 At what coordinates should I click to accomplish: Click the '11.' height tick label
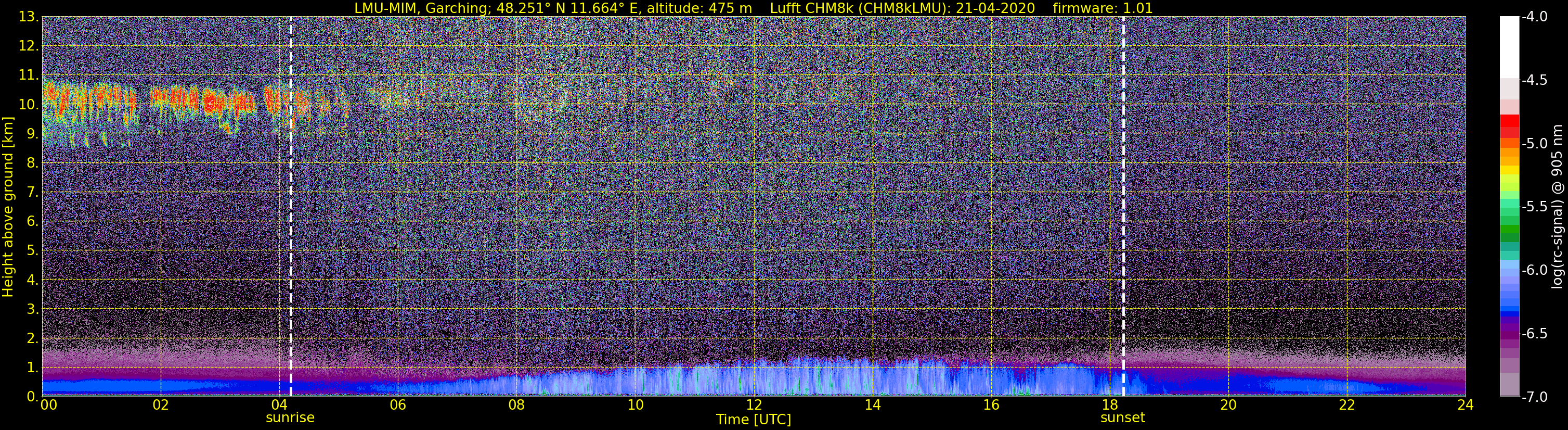(29, 75)
